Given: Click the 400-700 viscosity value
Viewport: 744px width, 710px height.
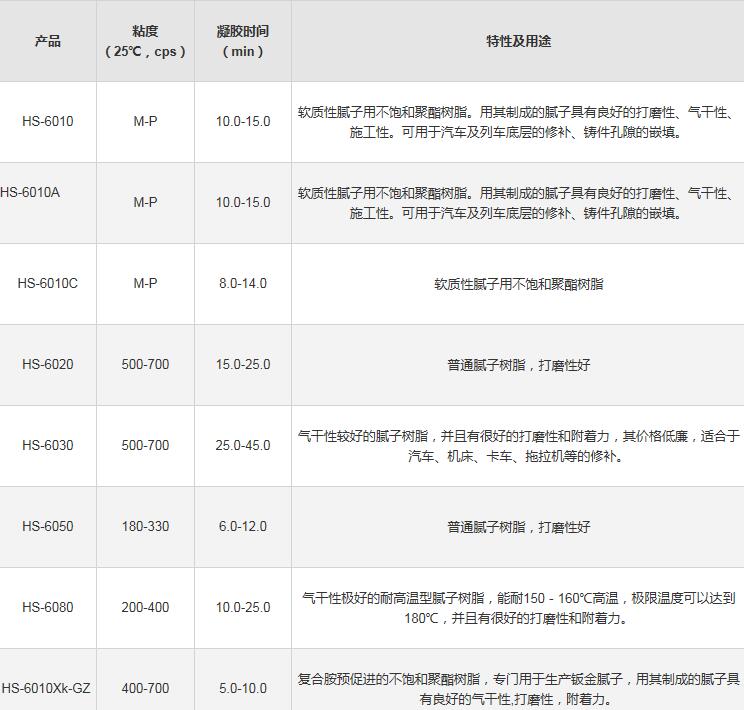Looking at the screenshot, I should tap(145, 688).
